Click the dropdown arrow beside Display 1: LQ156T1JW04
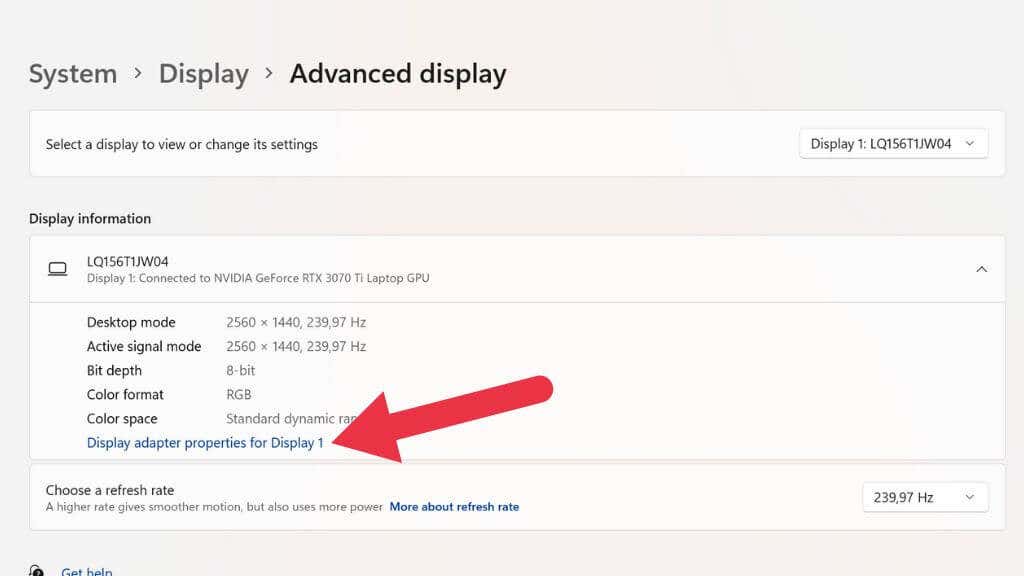1024x576 pixels. tap(969, 143)
